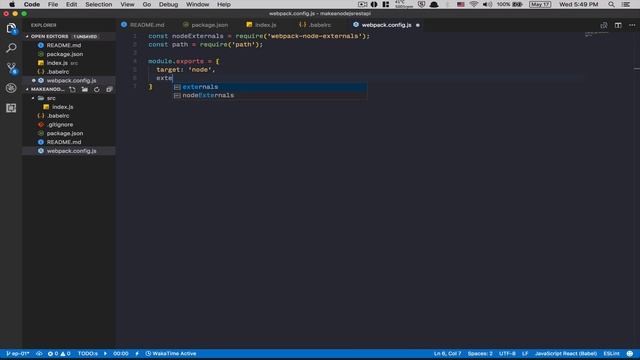The image size is (640, 360).
Task: Click the TODOs status bar item
Action: click(88, 353)
